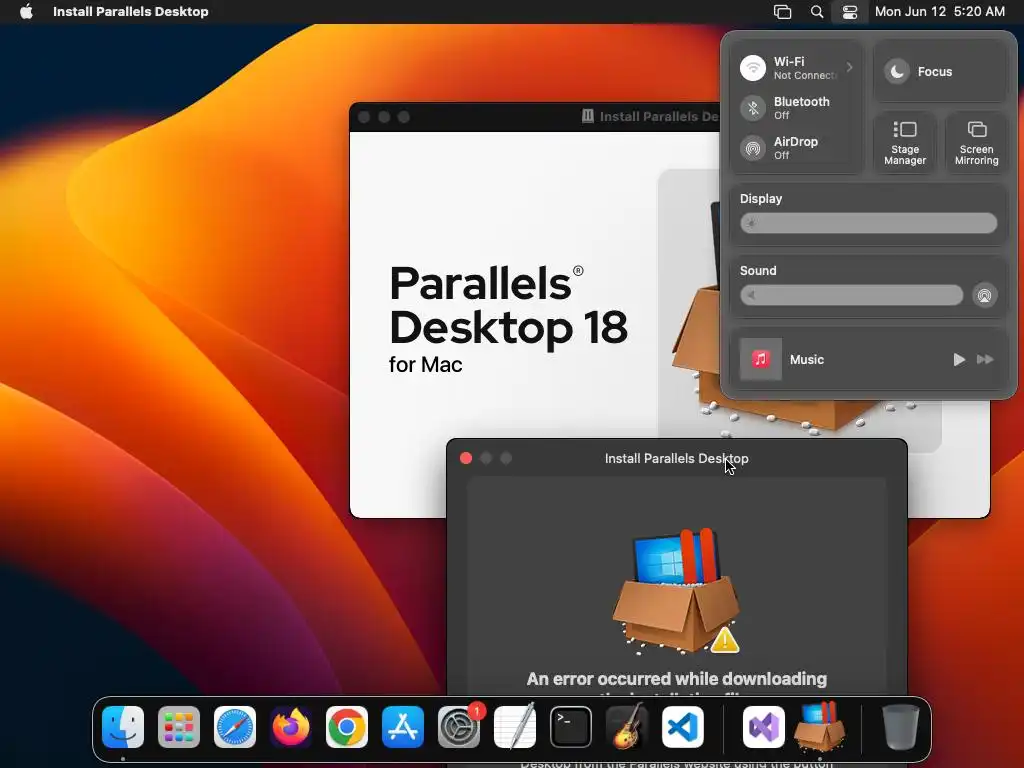Click the Stage Manager menu bar icon
The width and height of the screenshot is (1024, 768).
(782, 12)
